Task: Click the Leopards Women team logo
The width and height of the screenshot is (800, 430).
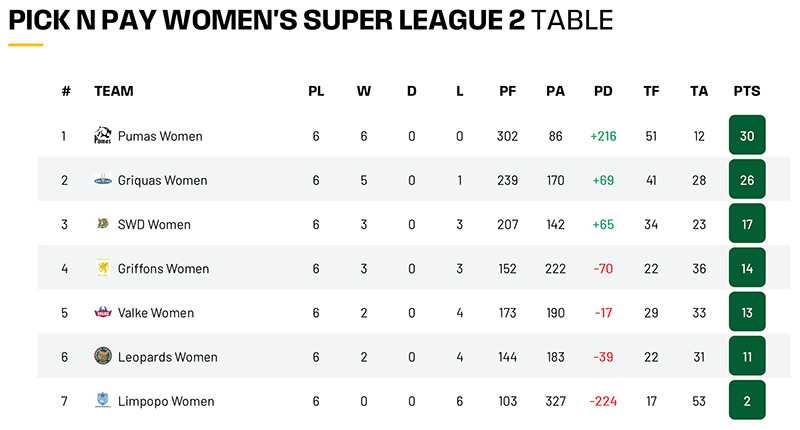Action: point(103,356)
